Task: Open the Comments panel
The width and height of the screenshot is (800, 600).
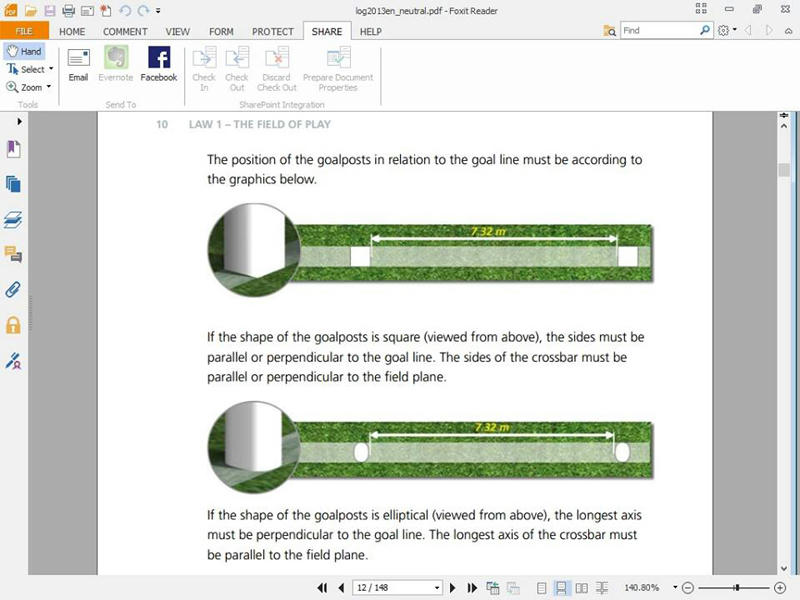Action: pos(13,254)
